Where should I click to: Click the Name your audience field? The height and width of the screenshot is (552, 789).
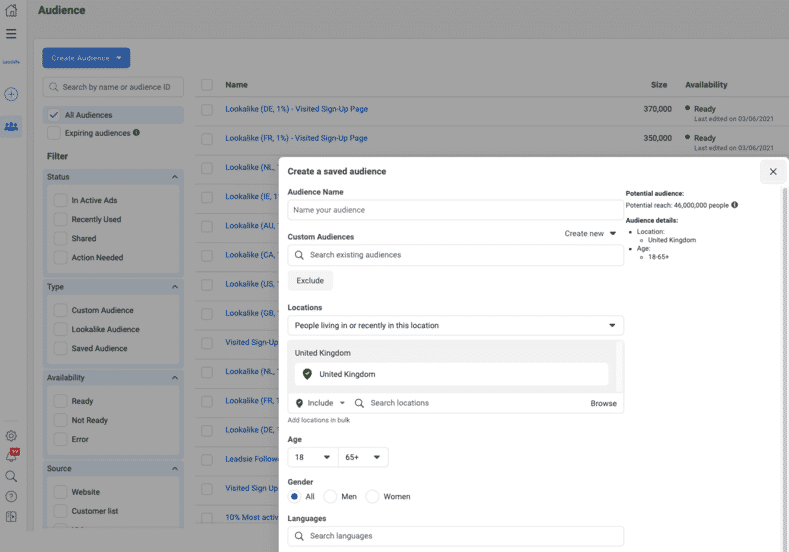click(x=455, y=210)
